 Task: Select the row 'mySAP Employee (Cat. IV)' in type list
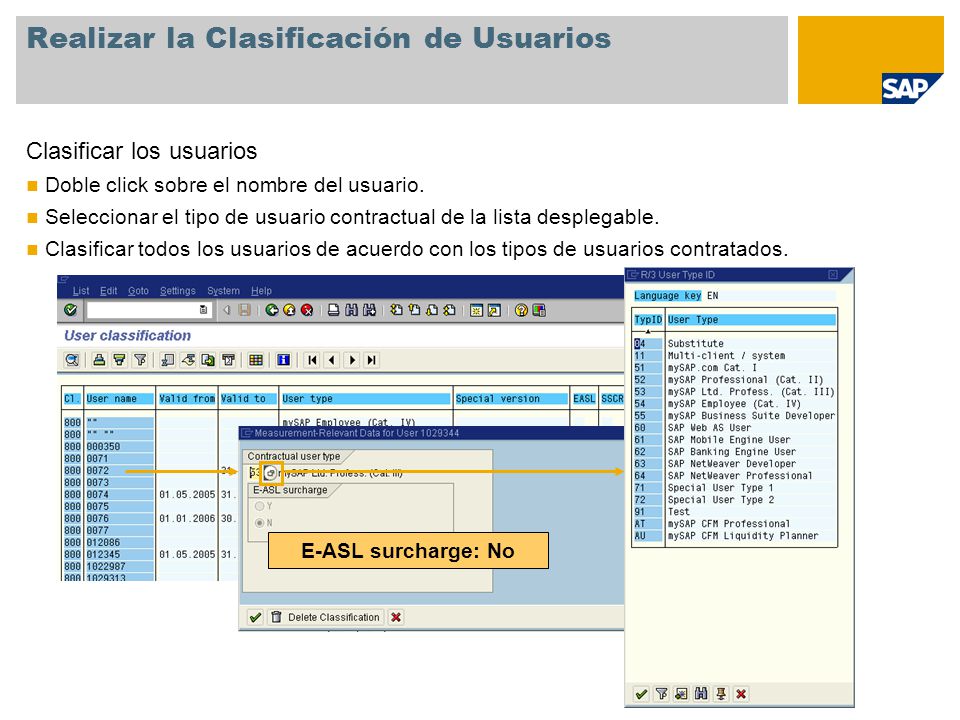pos(735,403)
